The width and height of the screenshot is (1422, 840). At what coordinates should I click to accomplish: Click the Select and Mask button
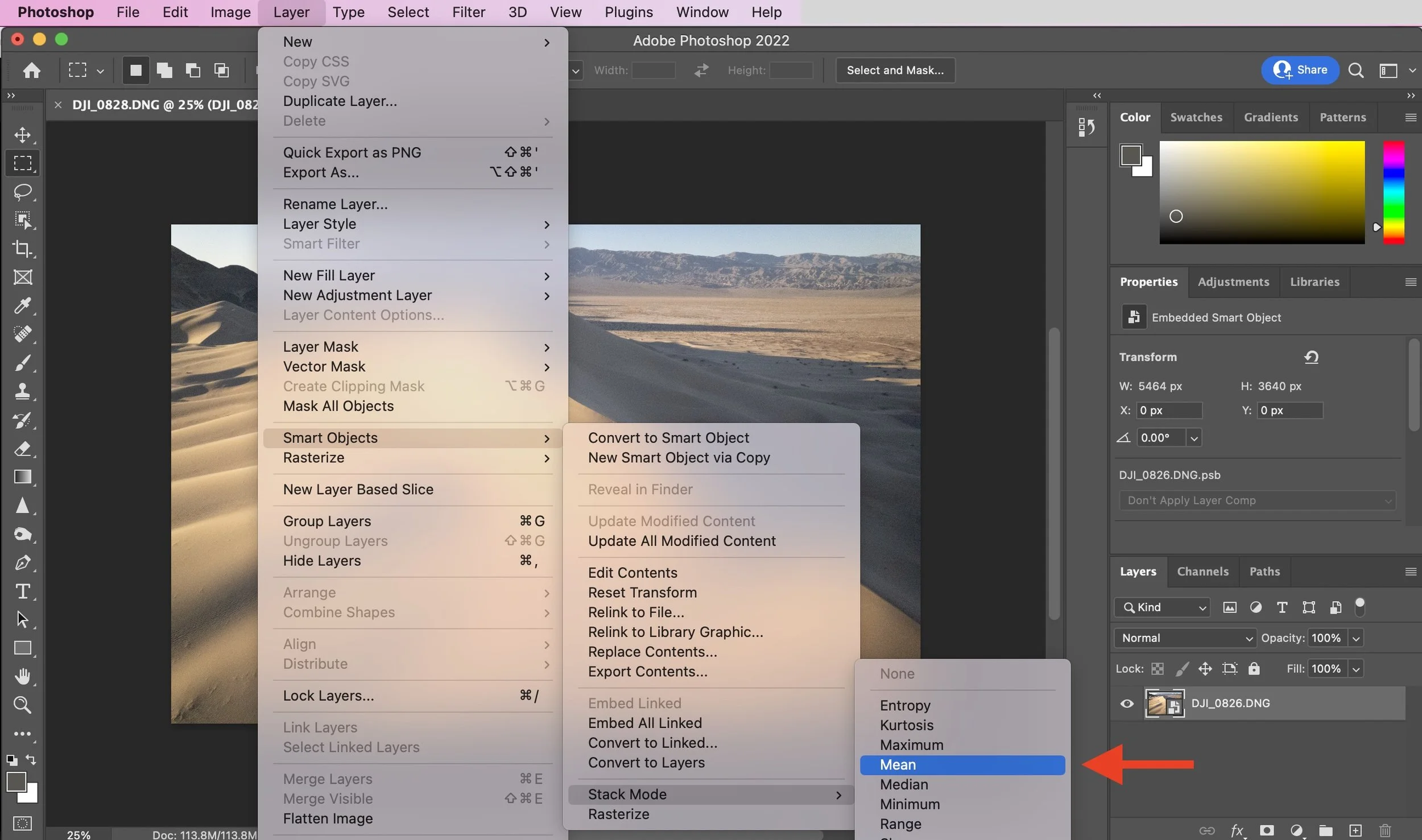[895, 71]
